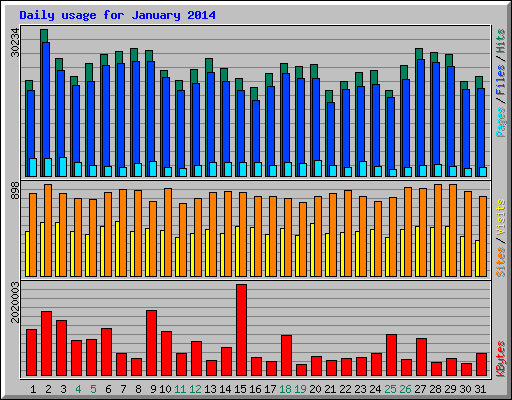This screenshot has height=400, width=512.
Task: Select the yellow Sites bar for day 20
Action: [312, 250]
